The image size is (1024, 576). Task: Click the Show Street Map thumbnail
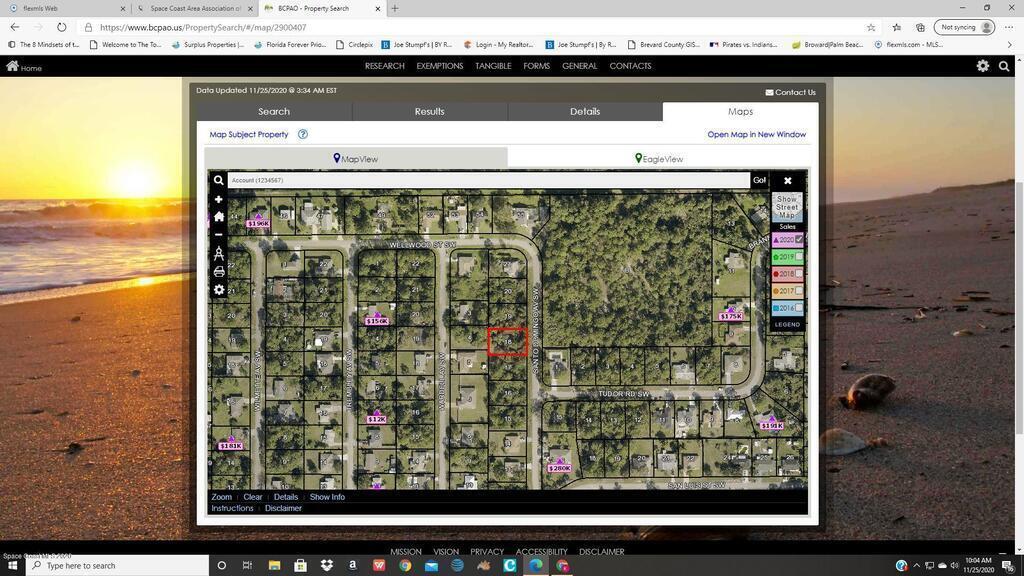pyautogui.click(x=787, y=206)
